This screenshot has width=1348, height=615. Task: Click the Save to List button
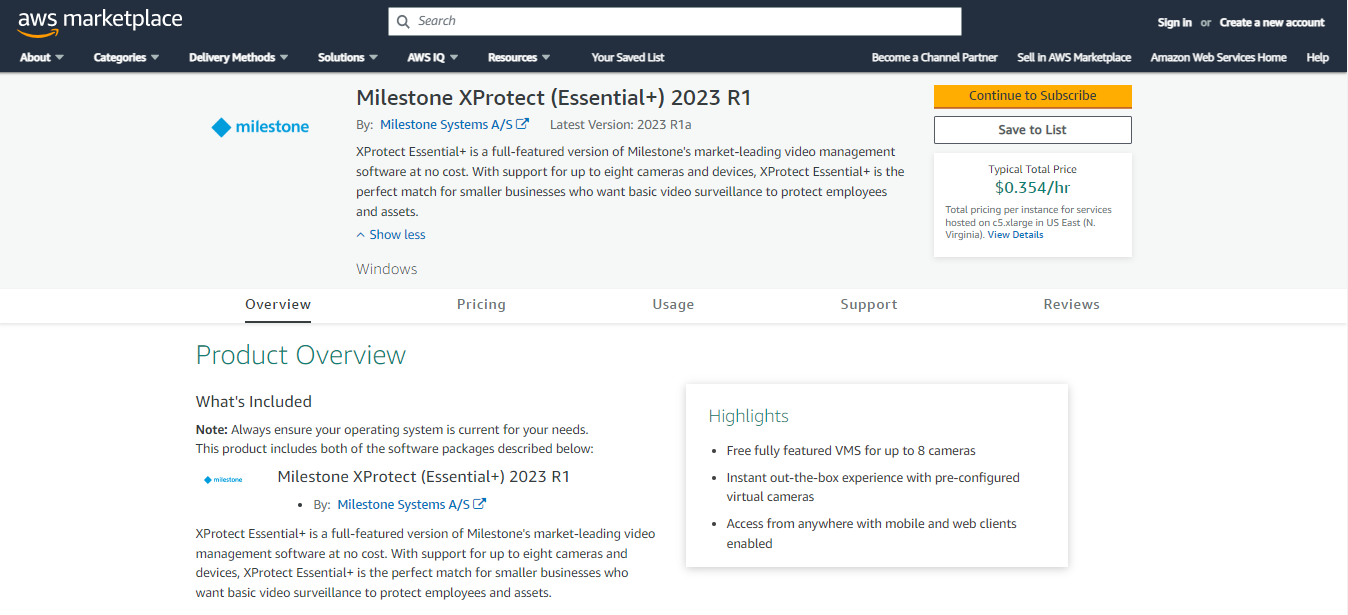click(1032, 129)
